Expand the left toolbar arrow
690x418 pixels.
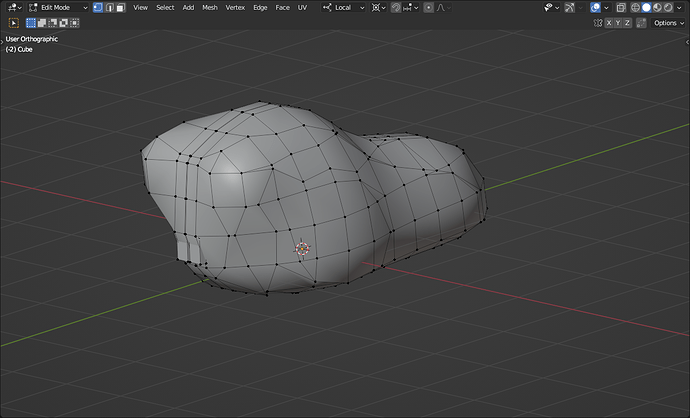(2, 42)
